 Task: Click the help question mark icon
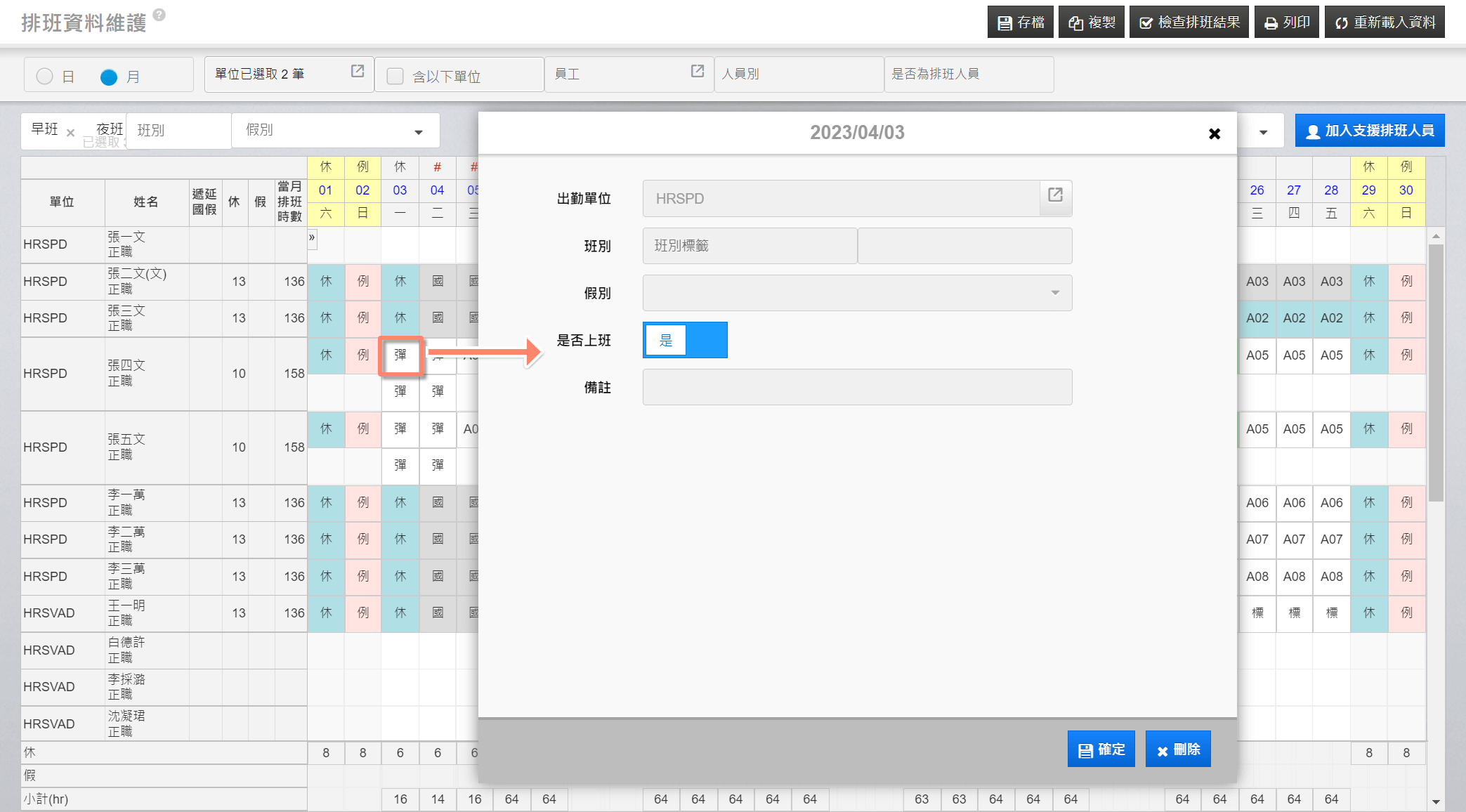159,15
